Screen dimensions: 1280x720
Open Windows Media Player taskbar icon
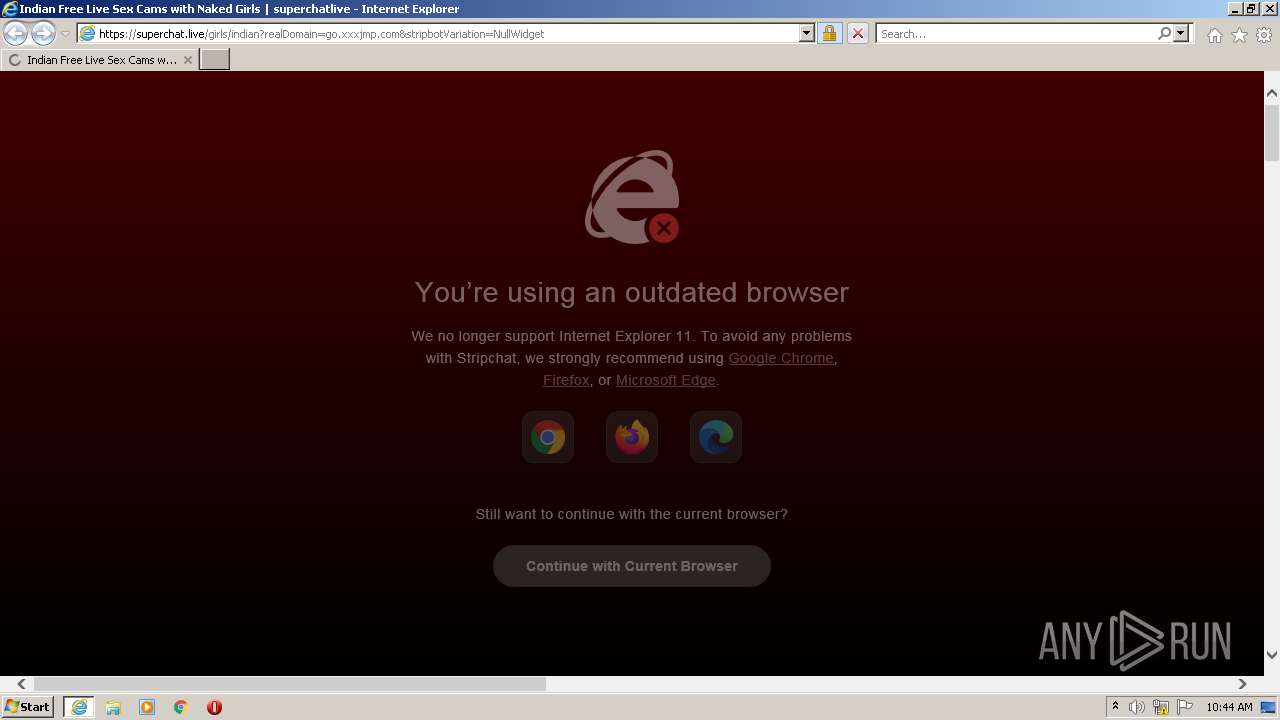(147, 707)
